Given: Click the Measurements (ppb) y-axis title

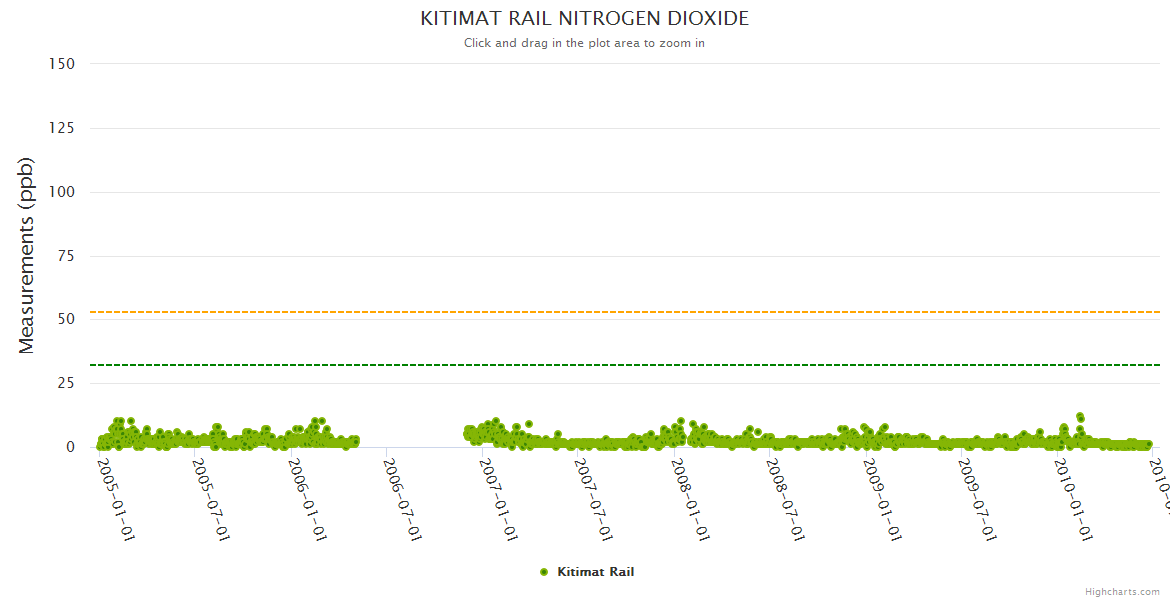Looking at the screenshot, I should (x=27, y=255).
